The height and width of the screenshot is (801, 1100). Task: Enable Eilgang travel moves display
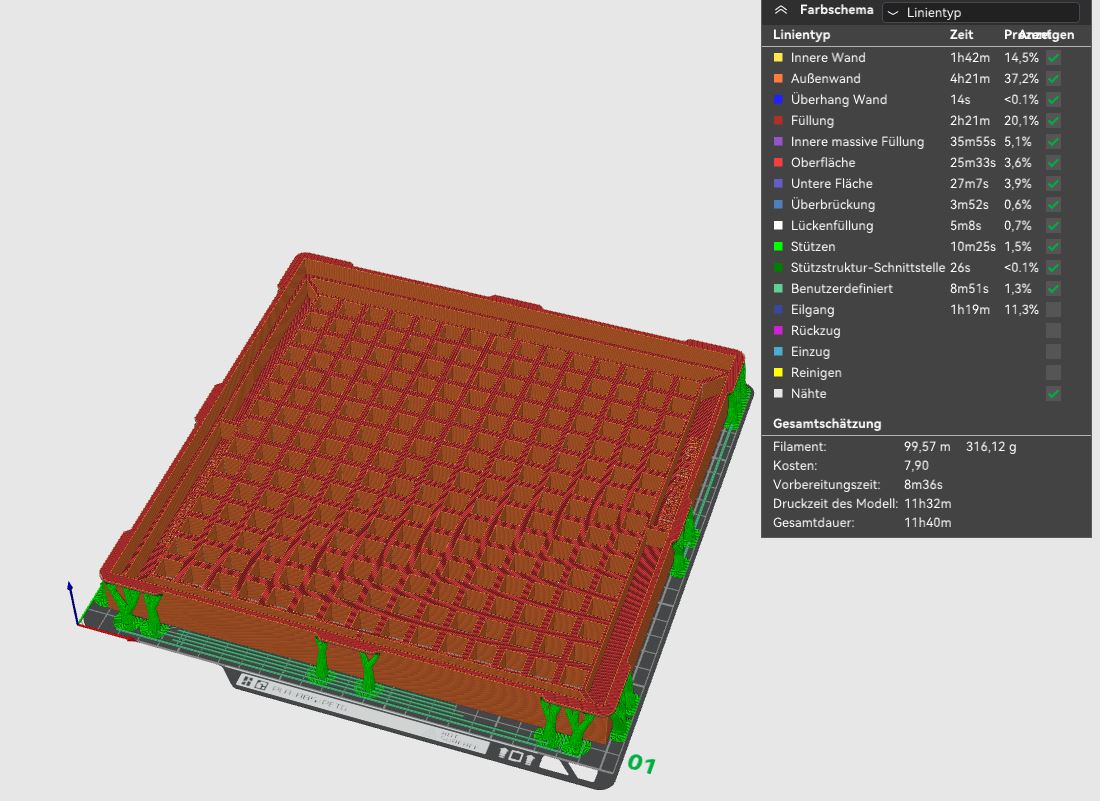pos(1053,310)
